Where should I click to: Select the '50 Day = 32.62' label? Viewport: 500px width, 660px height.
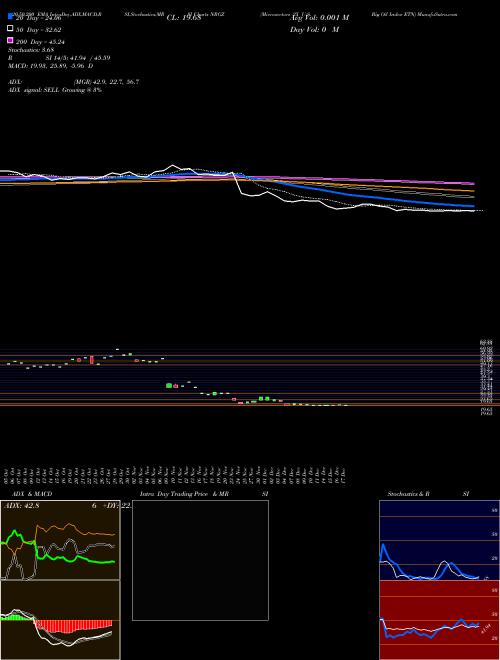coord(38,30)
